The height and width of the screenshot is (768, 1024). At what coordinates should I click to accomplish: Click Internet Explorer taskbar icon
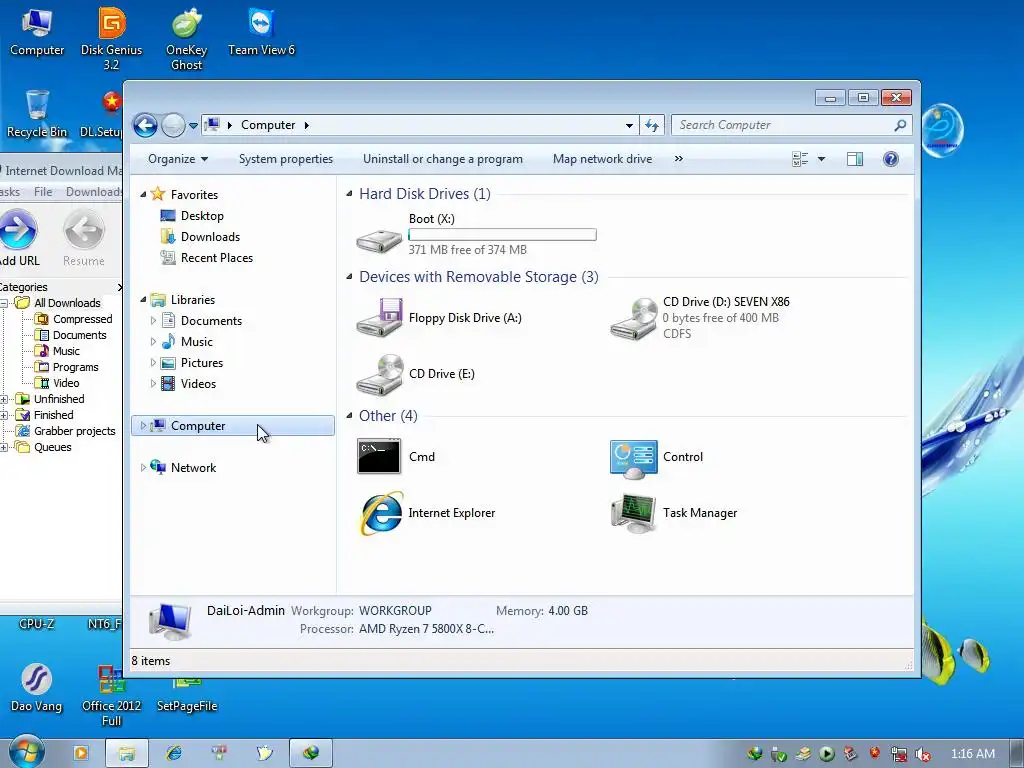[x=174, y=753]
